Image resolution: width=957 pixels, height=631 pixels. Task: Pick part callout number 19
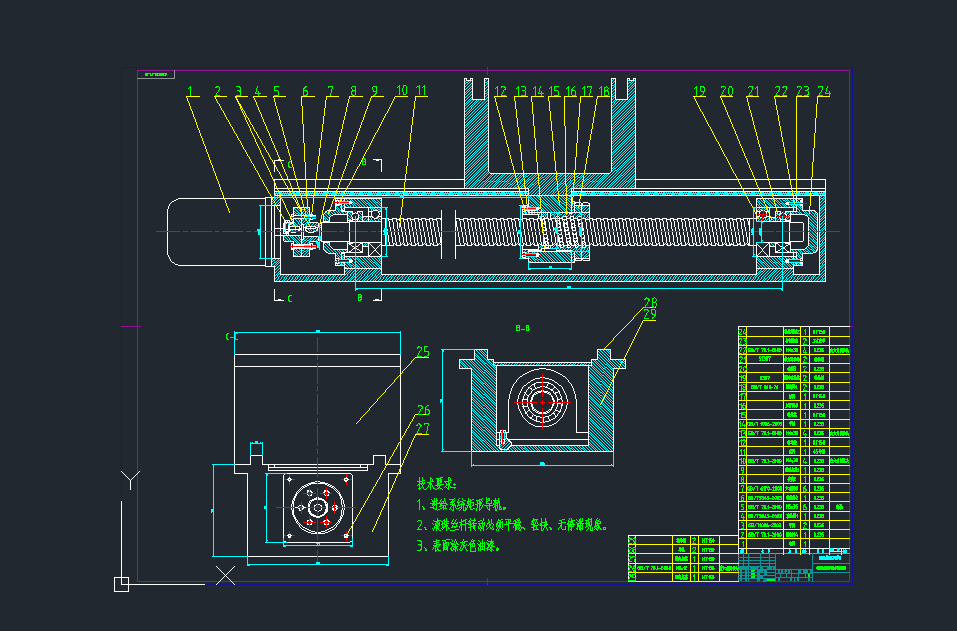pos(699,92)
